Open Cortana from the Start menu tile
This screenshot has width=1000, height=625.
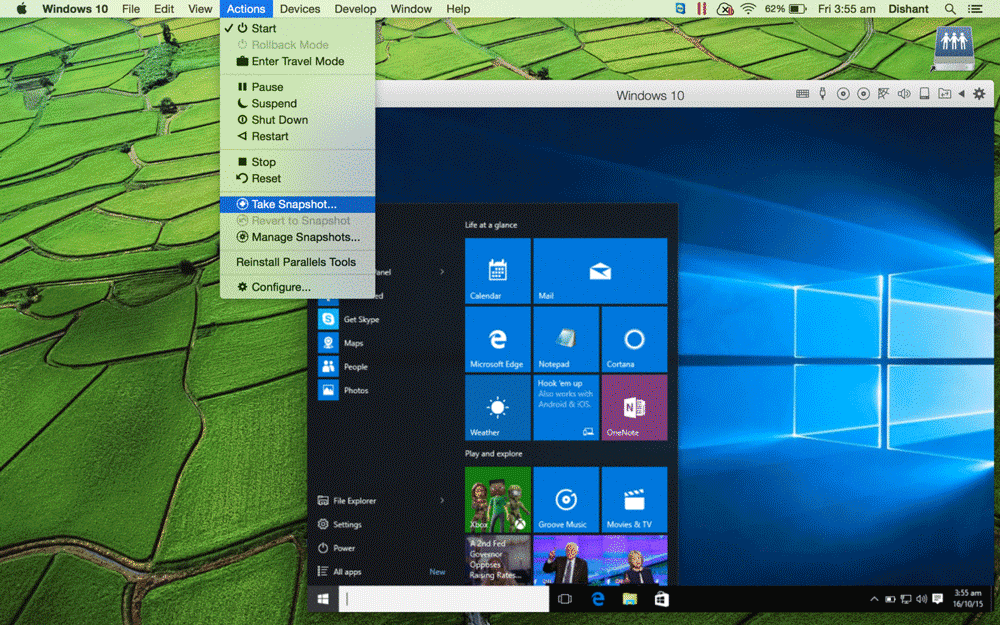tap(634, 339)
